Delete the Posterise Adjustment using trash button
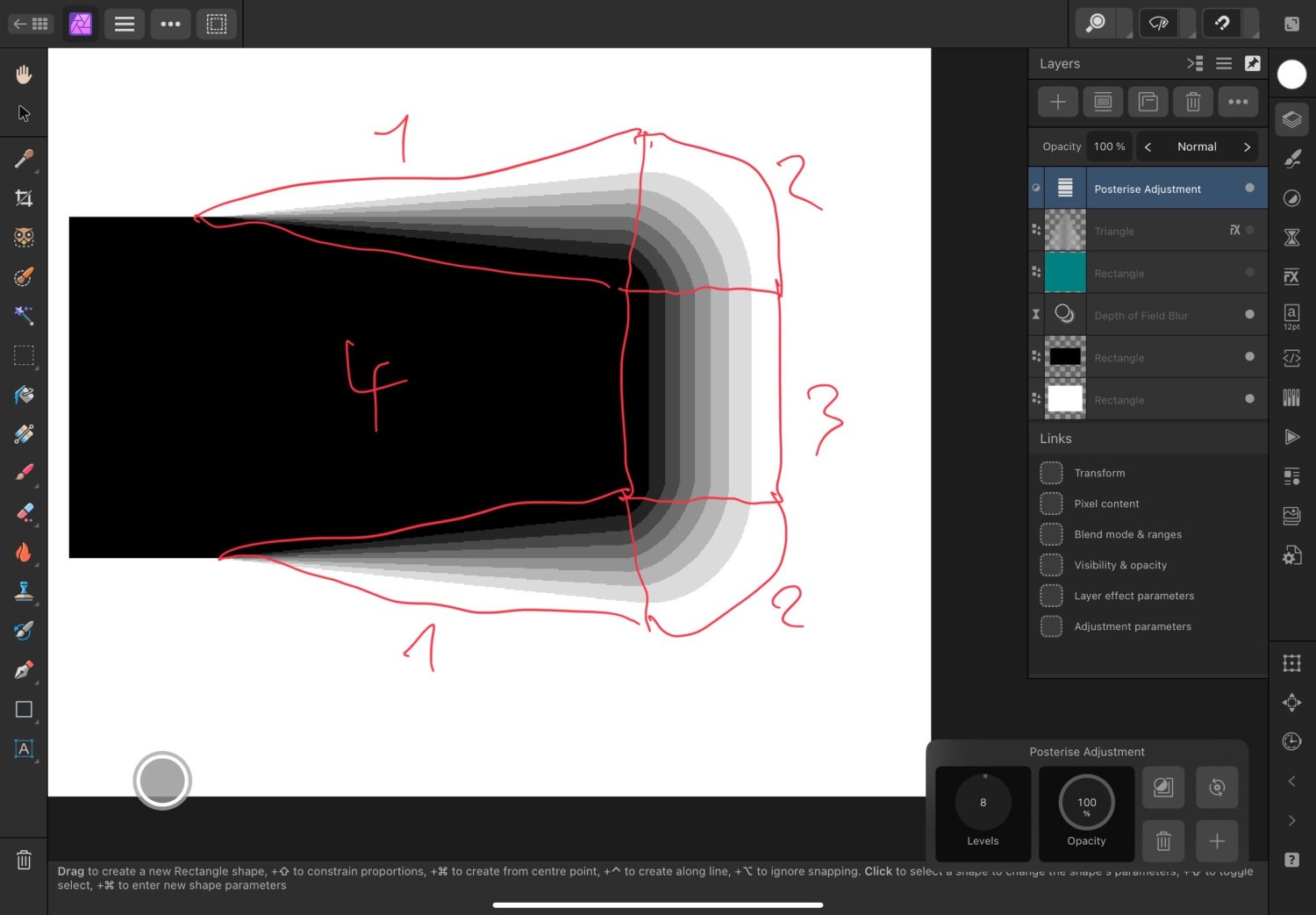The height and width of the screenshot is (915, 1316). (x=1163, y=841)
